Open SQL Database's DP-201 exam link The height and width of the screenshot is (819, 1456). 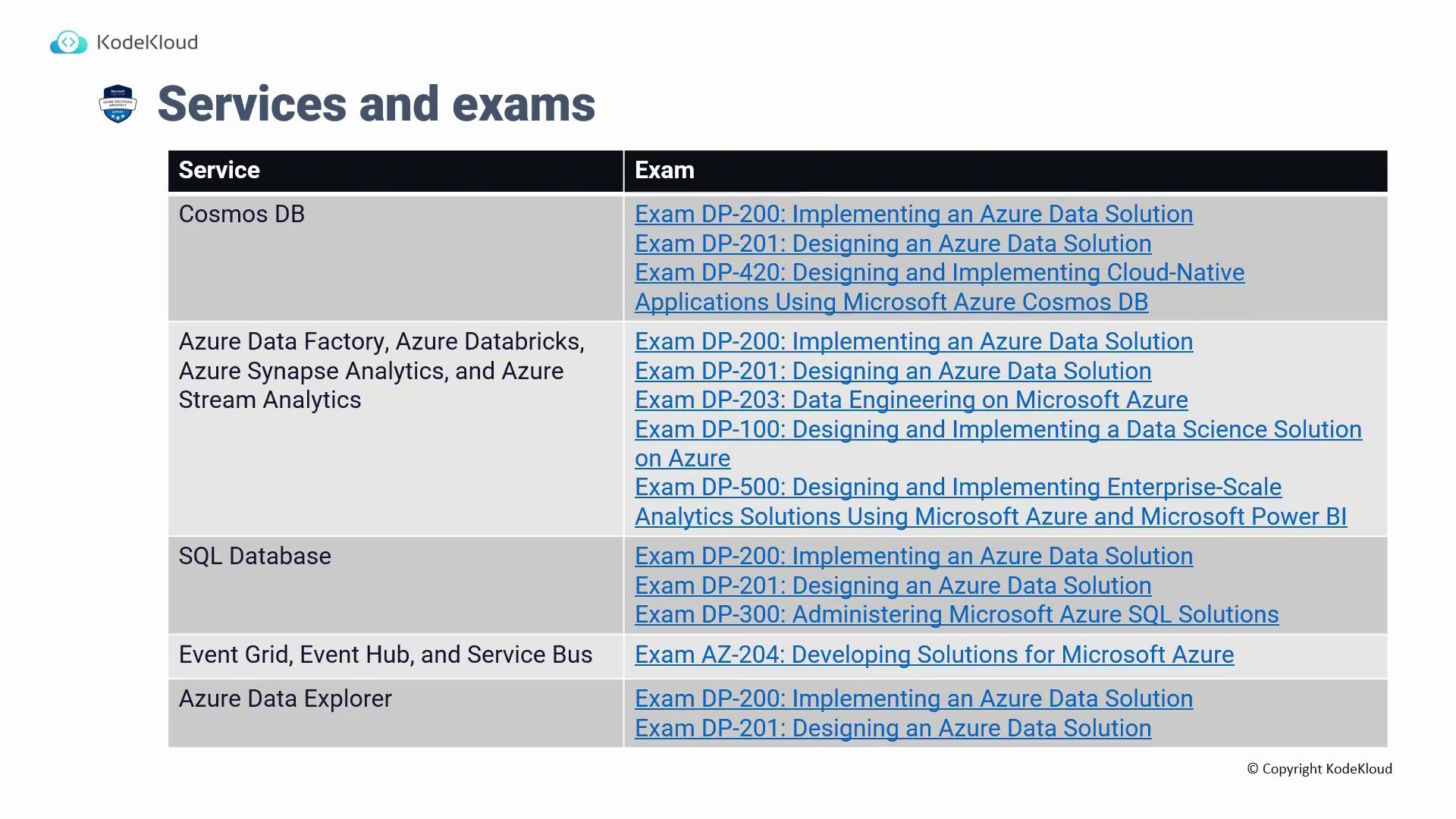coord(893,586)
